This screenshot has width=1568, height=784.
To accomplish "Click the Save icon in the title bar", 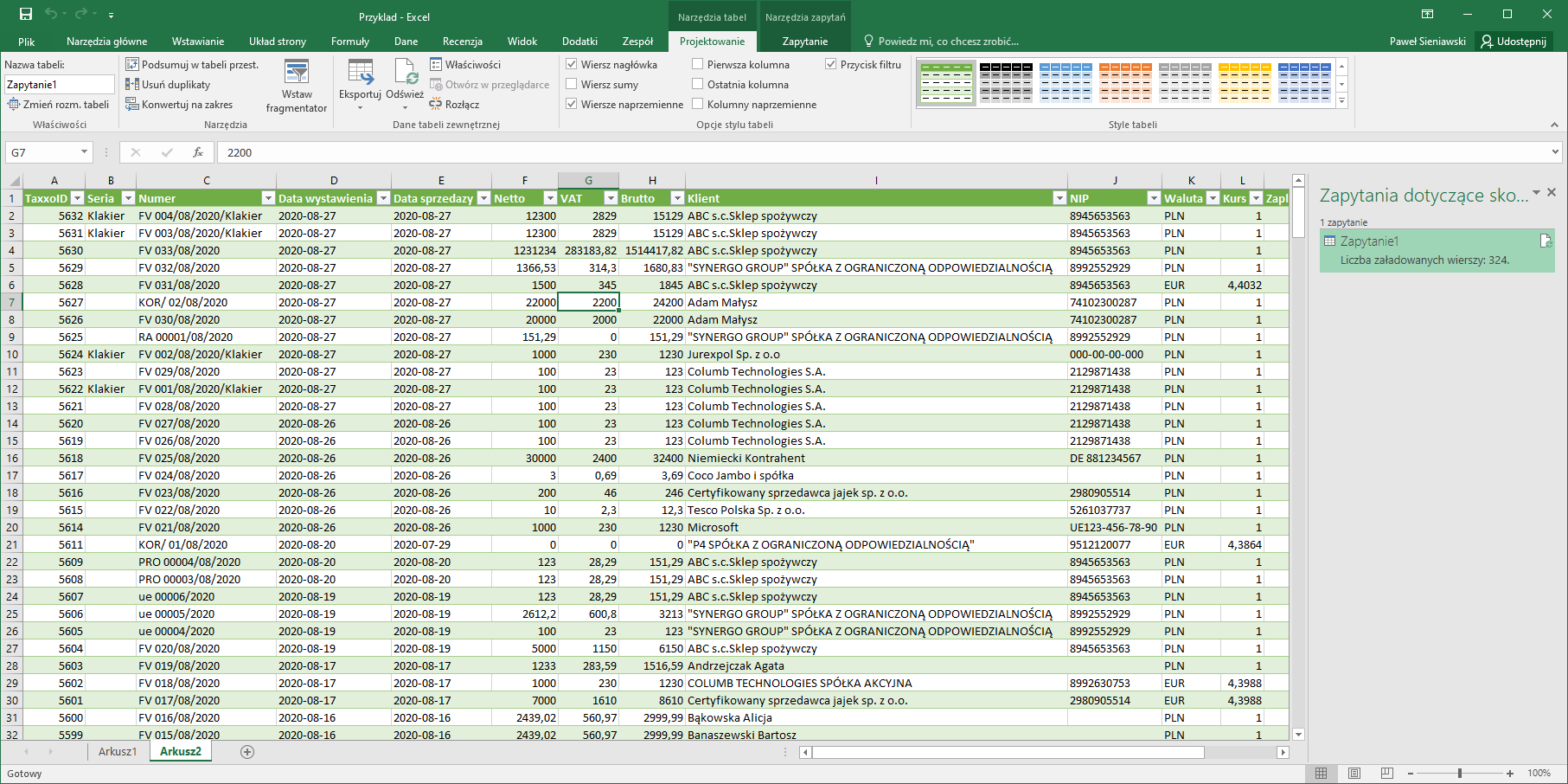I will (x=26, y=14).
